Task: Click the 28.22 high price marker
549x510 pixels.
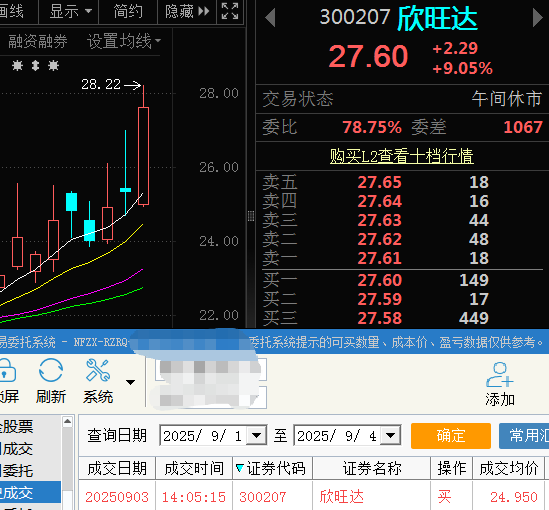Action: click(x=101, y=84)
